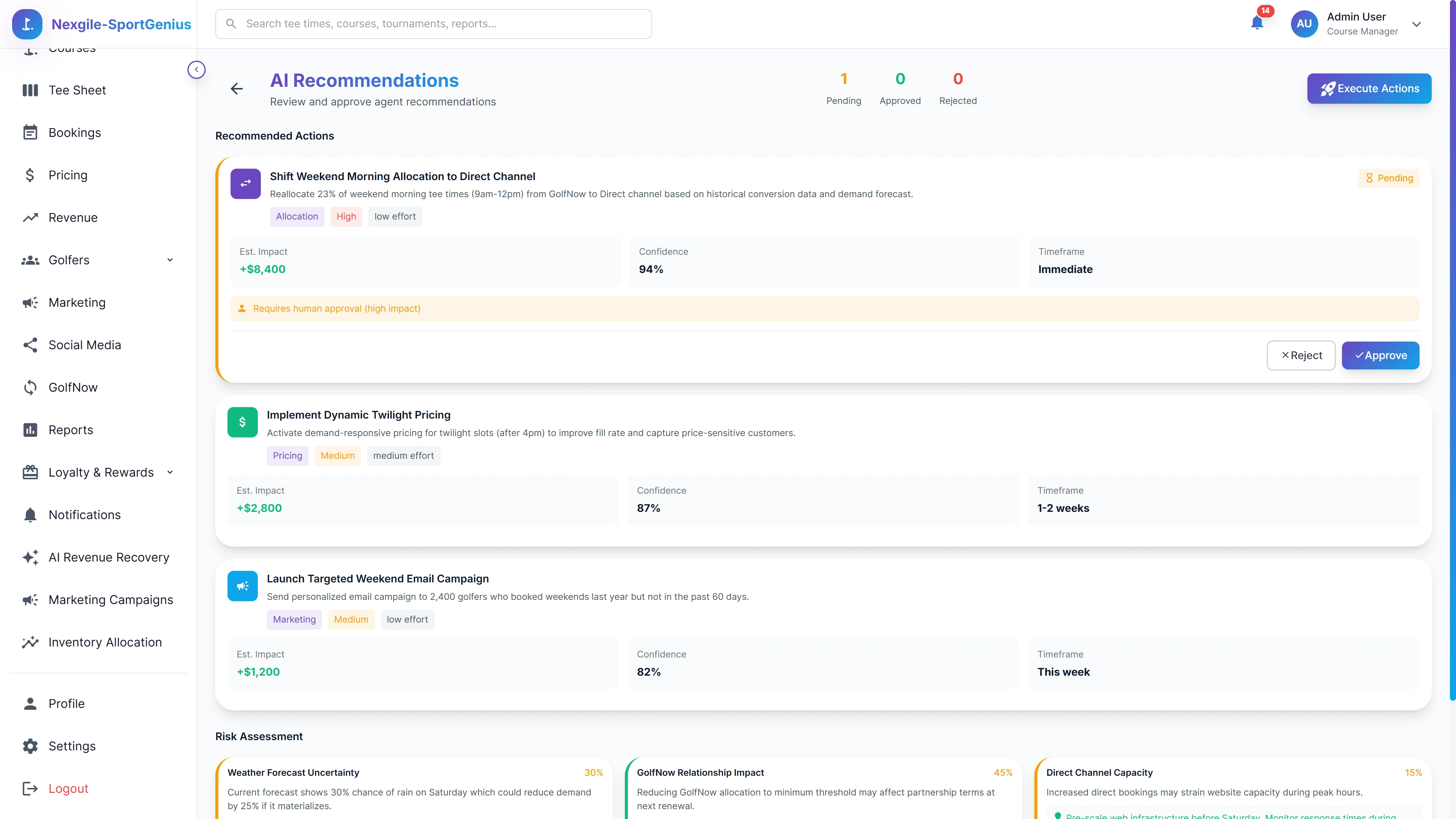Select the Pricing dollar icon
The image size is (1456, 819).
(x=30, y=175)
